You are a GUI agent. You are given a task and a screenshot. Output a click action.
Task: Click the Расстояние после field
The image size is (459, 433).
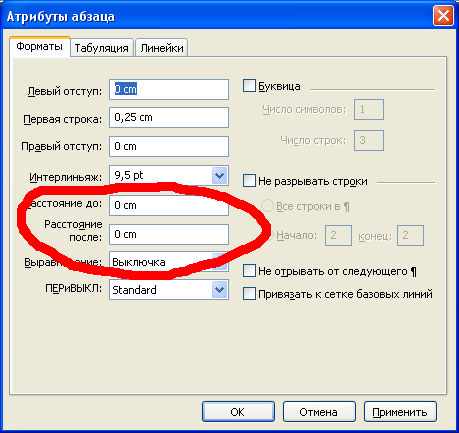169,234
